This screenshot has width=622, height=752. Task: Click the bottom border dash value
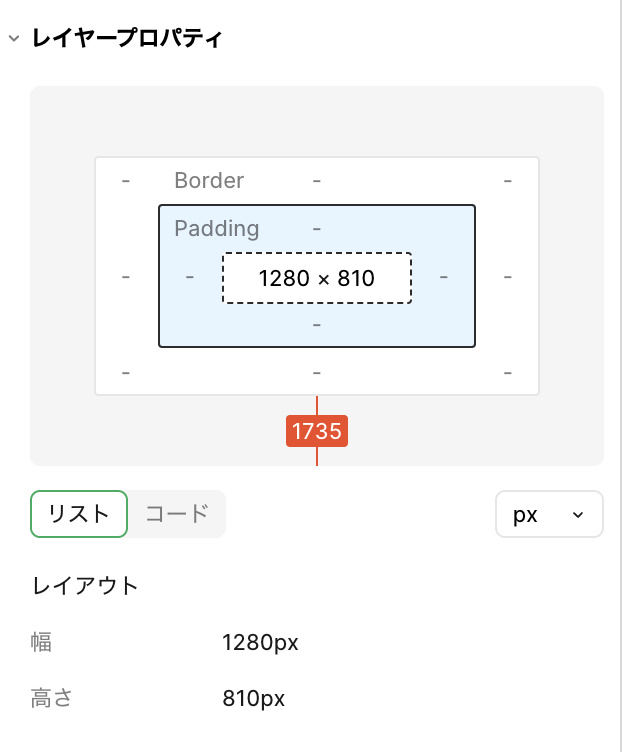click(317, 372)
